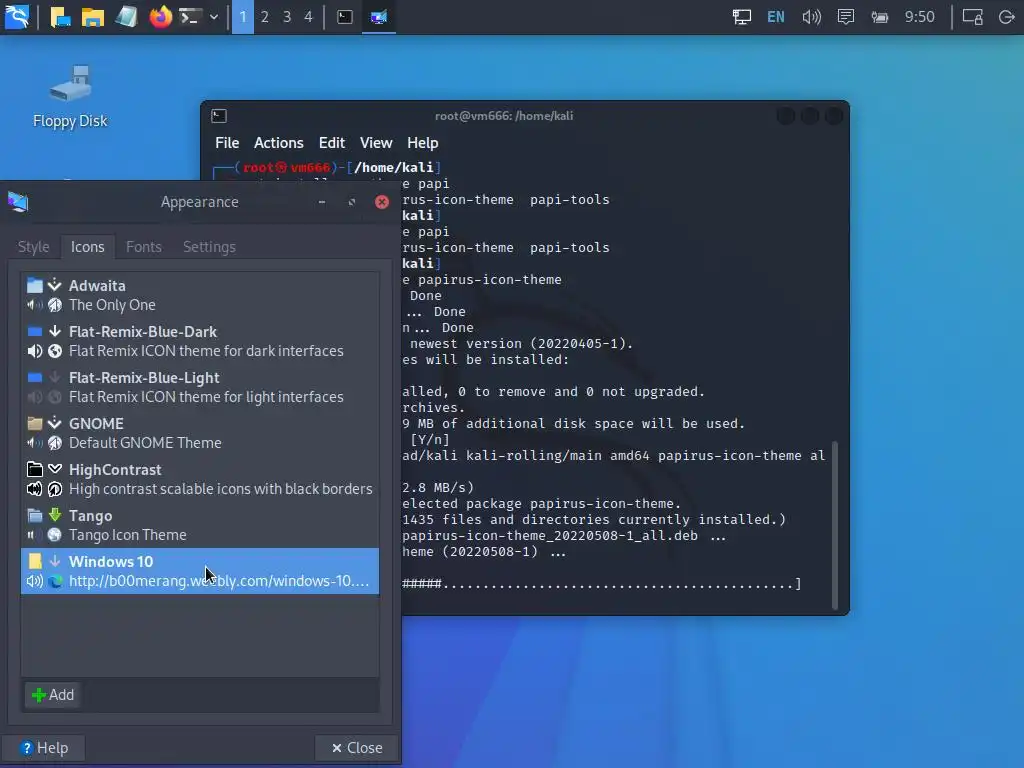
Task: Maximize the Appearance window
Action: (x=352, y=202)
